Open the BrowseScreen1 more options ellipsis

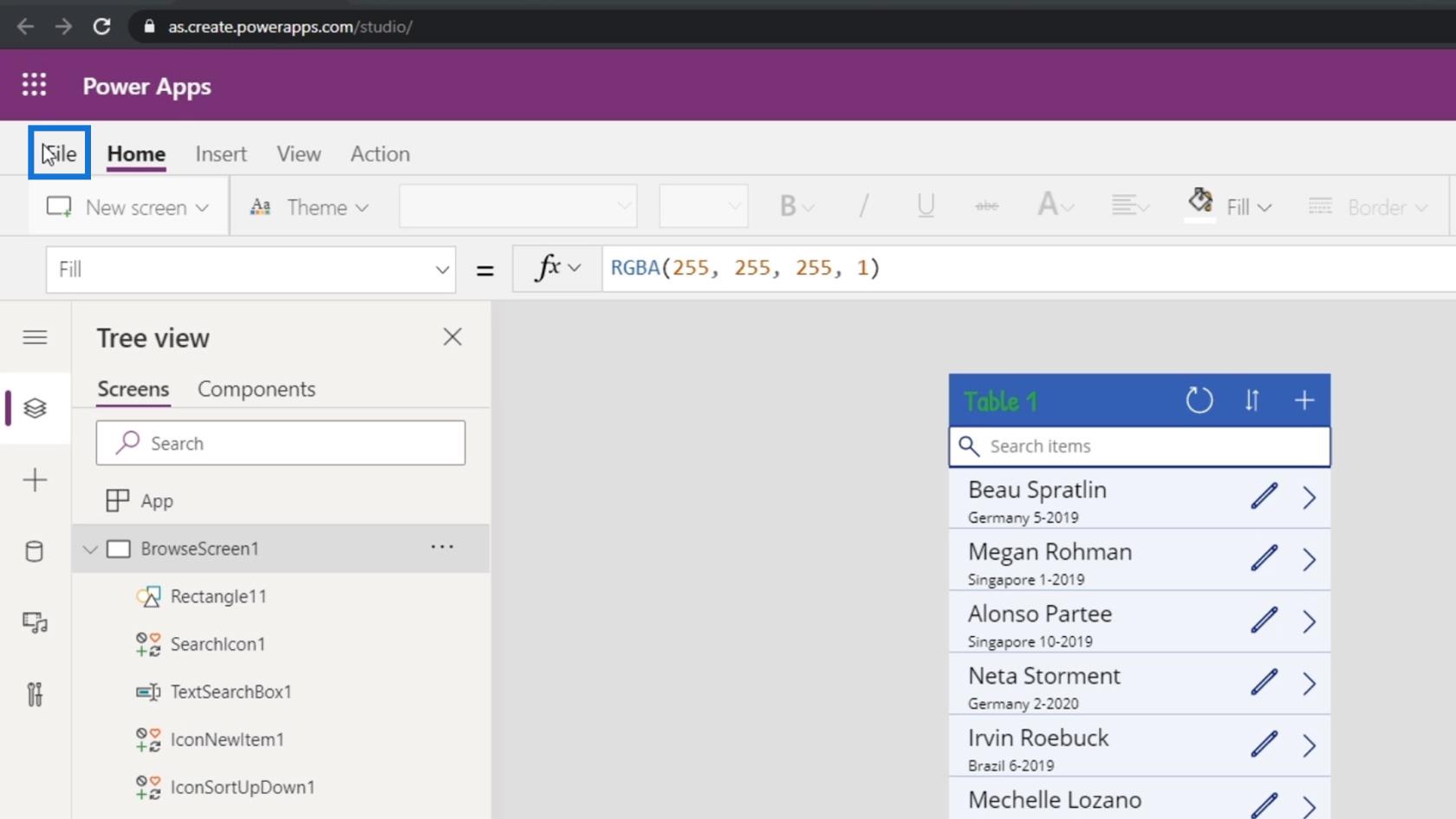pos(442,547)
